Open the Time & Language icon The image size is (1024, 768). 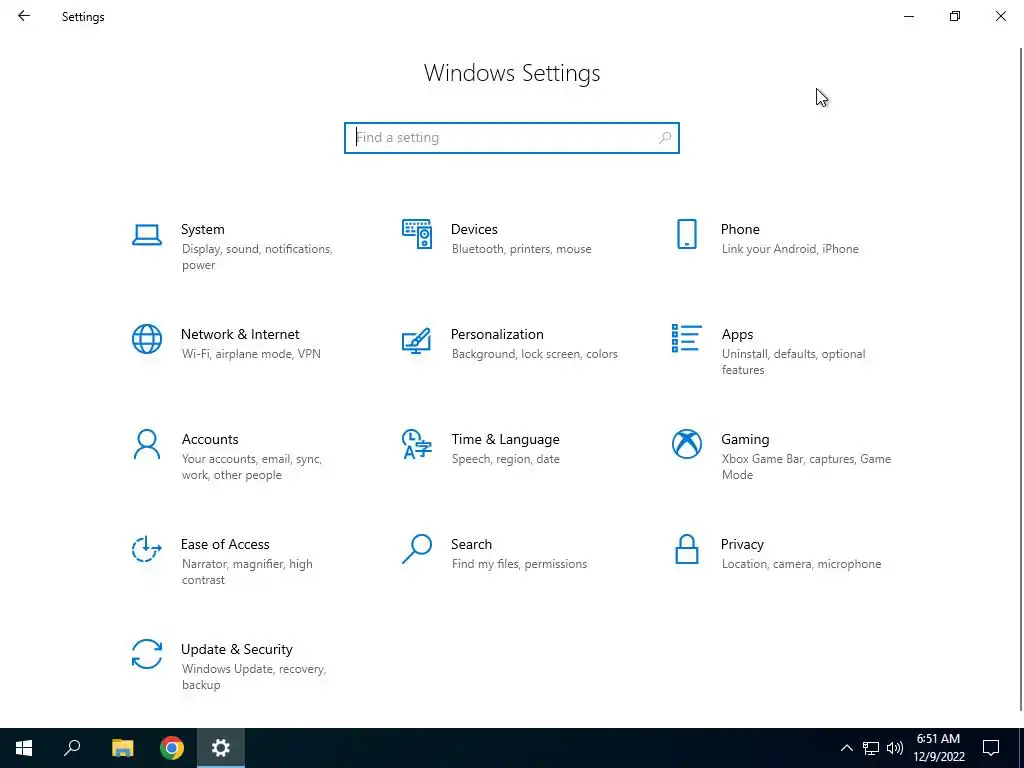click(417, 444)
